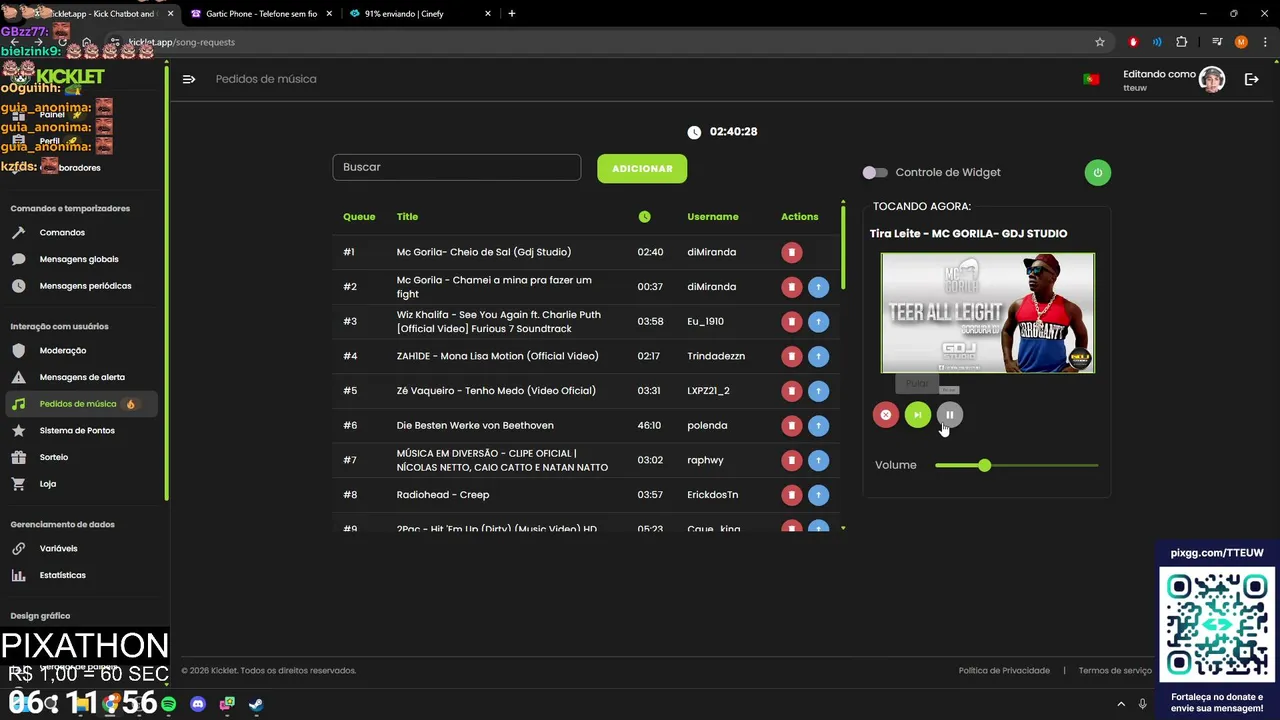
Task: Move 'Chamei a mina pra fazer' song up
Action: (818, 287)
